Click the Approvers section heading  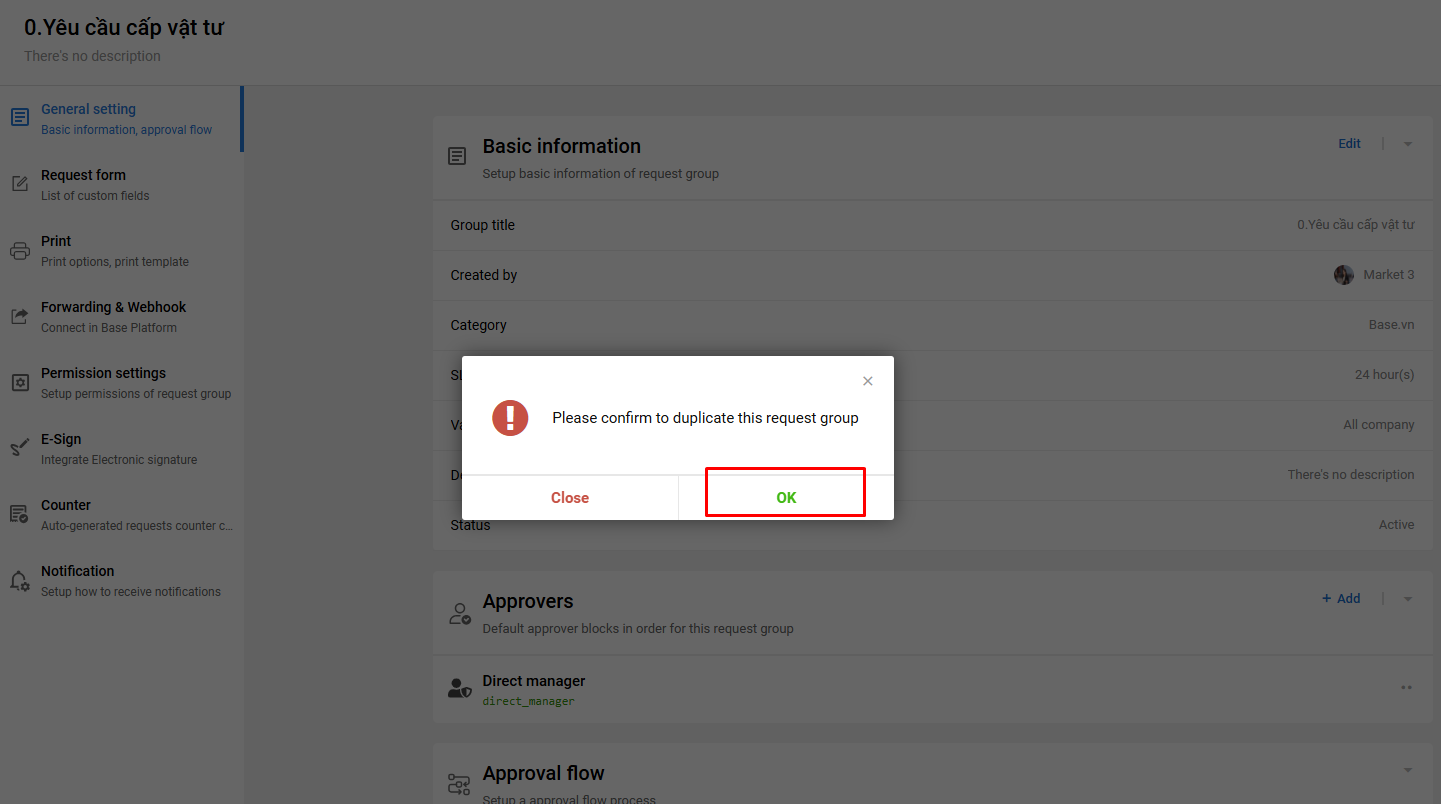[528, 602]
